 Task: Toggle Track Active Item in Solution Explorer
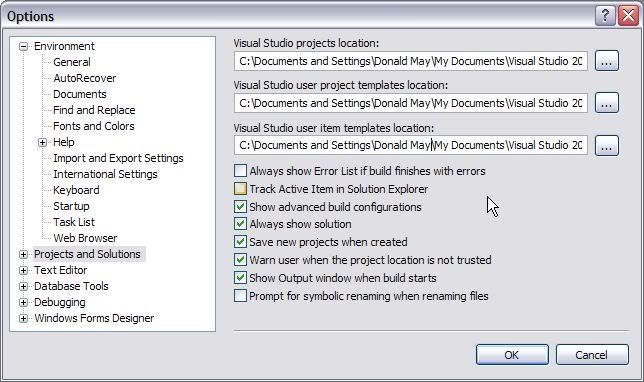[240, 189]
